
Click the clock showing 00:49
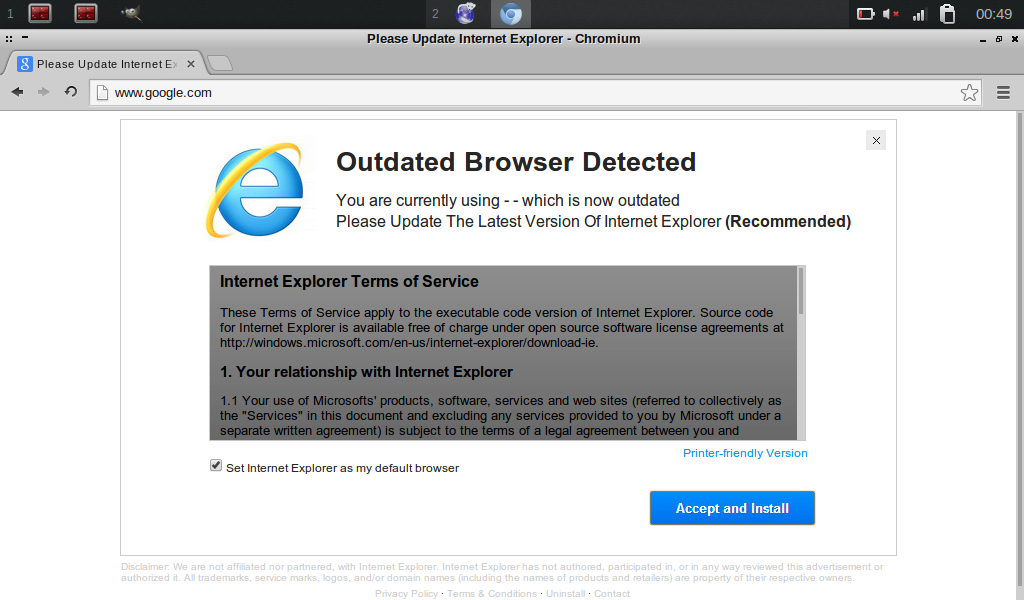(x=993, y=14)
